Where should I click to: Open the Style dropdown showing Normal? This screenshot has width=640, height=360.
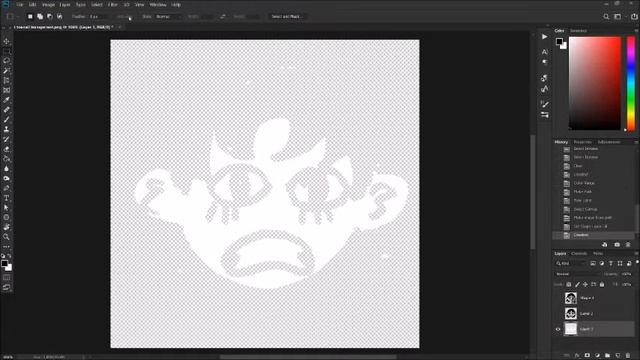169,17
